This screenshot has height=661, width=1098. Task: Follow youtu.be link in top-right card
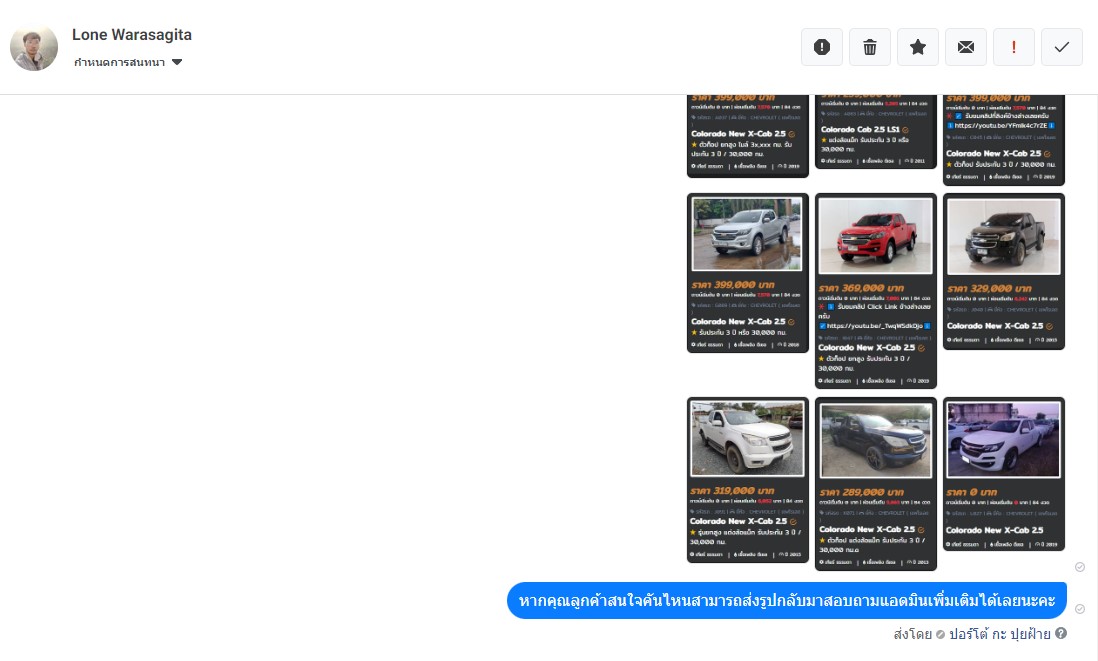(x=1001, y=126)
